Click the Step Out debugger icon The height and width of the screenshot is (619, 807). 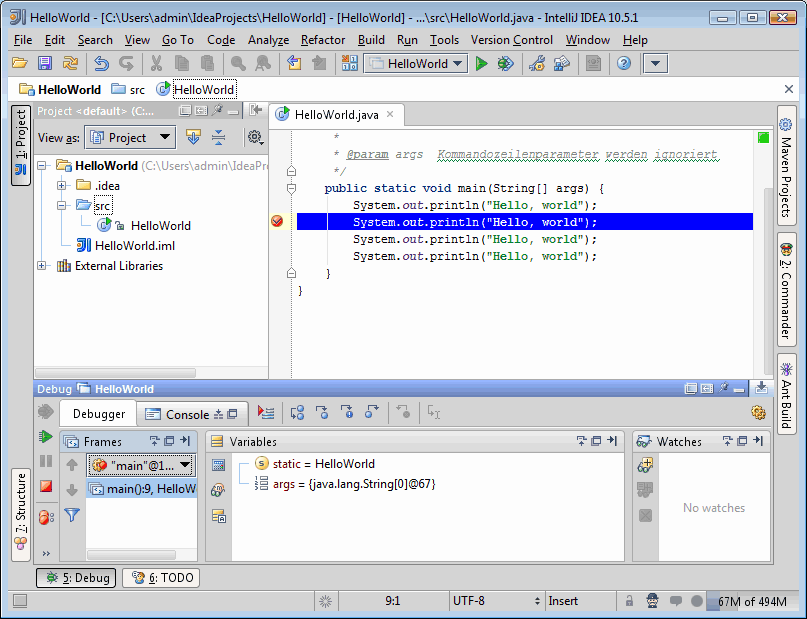372,413
